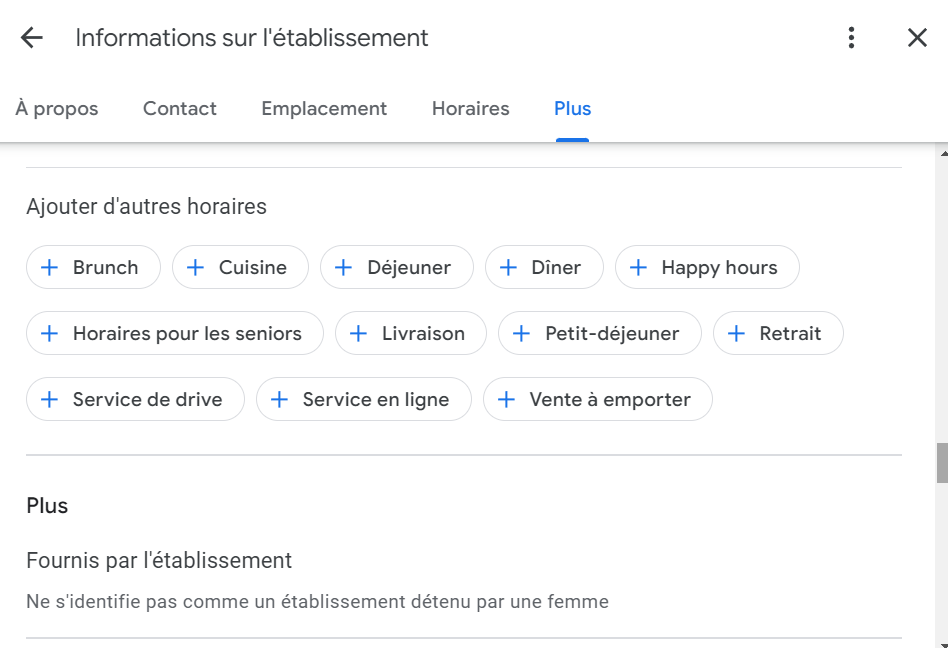This screenshot has width=948, height=648.
Task: Add Petit-déjeuner hours
Action: (600, 334)
